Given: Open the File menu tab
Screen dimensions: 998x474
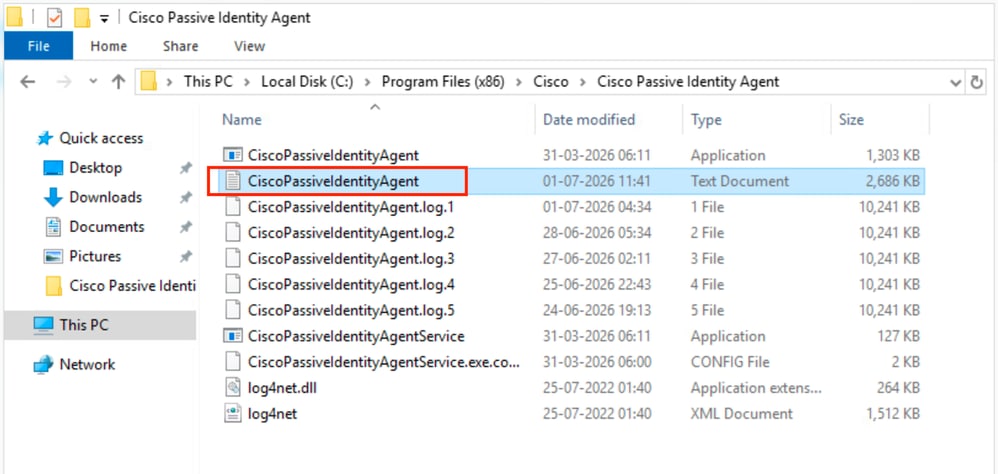Looking at the screenshot, I should point(38,46).
